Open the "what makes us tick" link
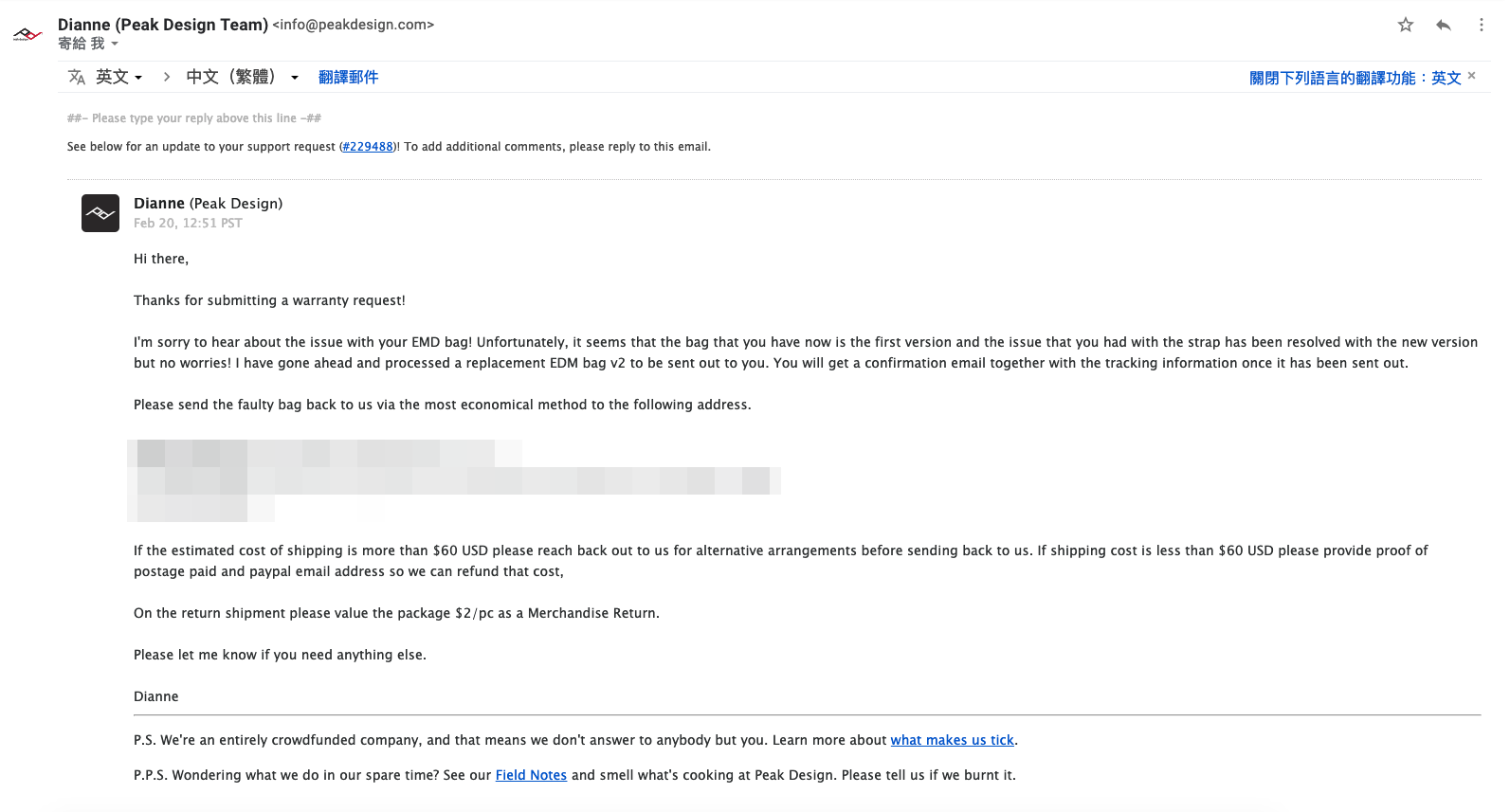This screenshot has width=1510, height=812. click(952, 740)
